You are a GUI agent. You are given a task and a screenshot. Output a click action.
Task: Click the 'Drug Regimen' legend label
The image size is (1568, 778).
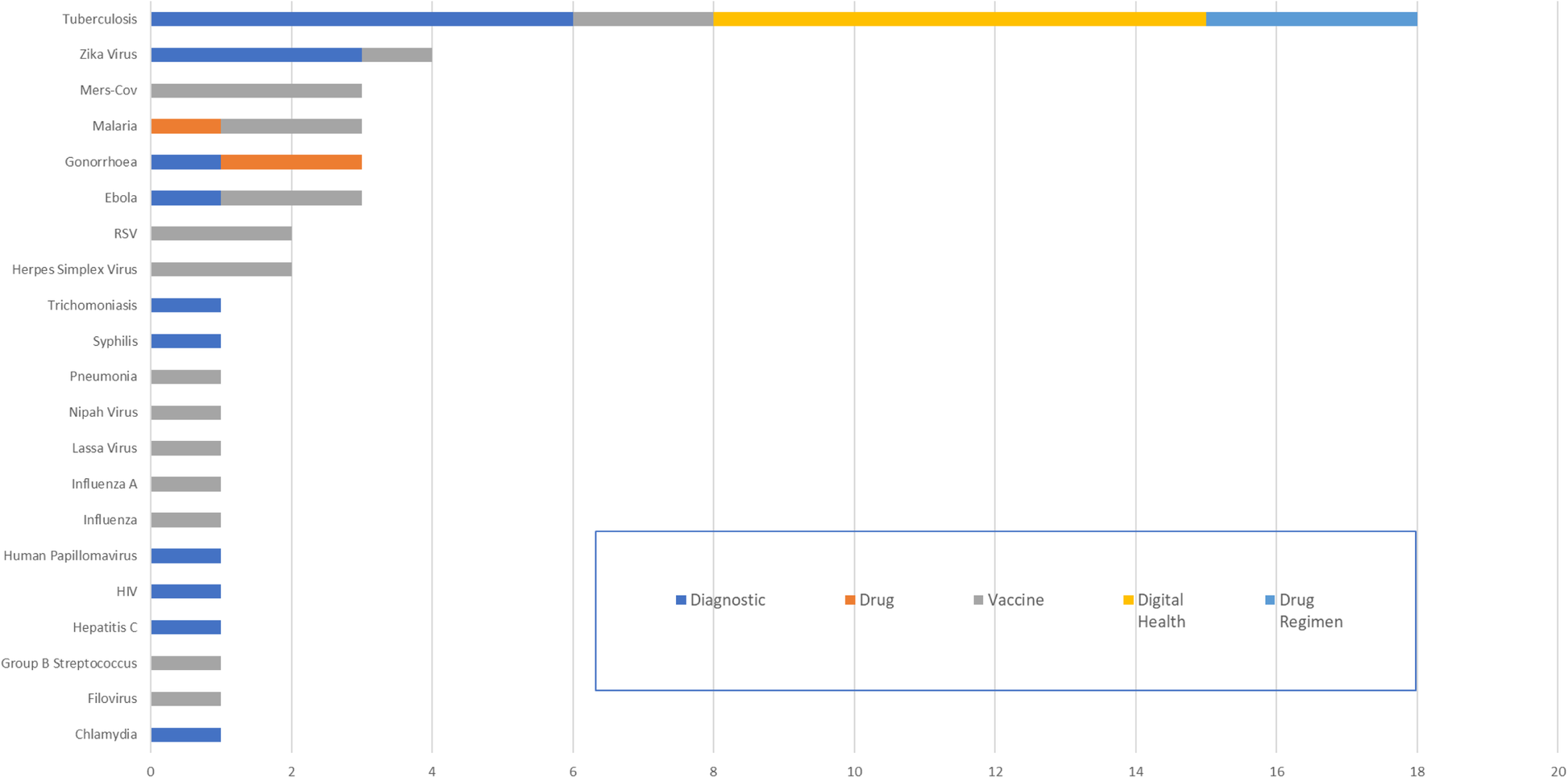pyautogui.click(x=1311, y=611)
